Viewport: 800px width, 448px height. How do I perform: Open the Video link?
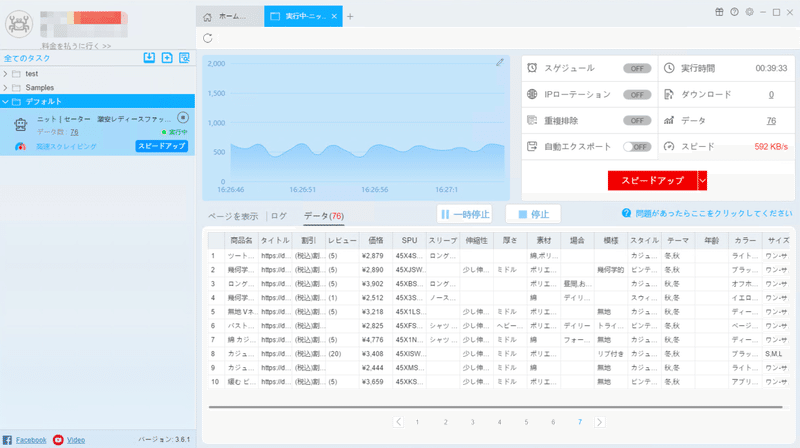pos(76,440)
